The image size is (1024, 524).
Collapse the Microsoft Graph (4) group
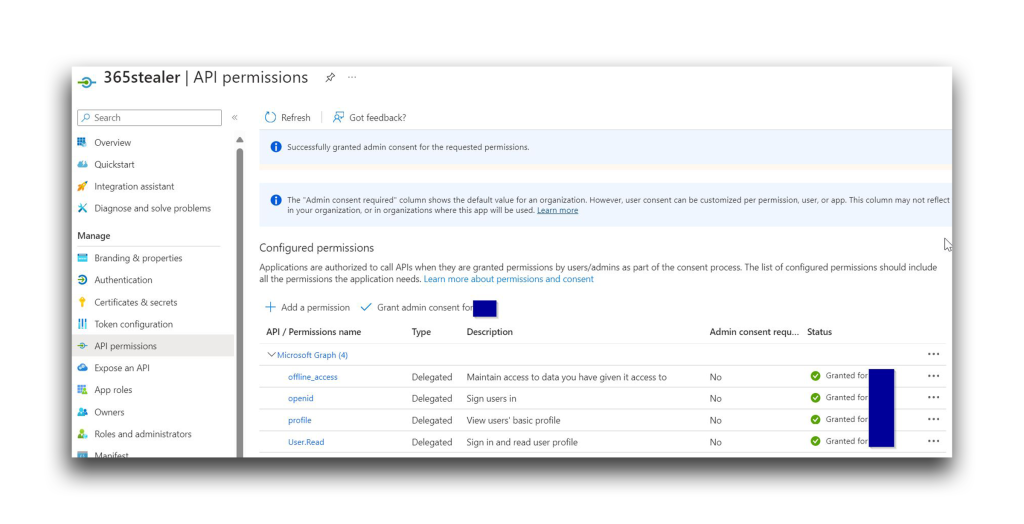click(271, 355)
